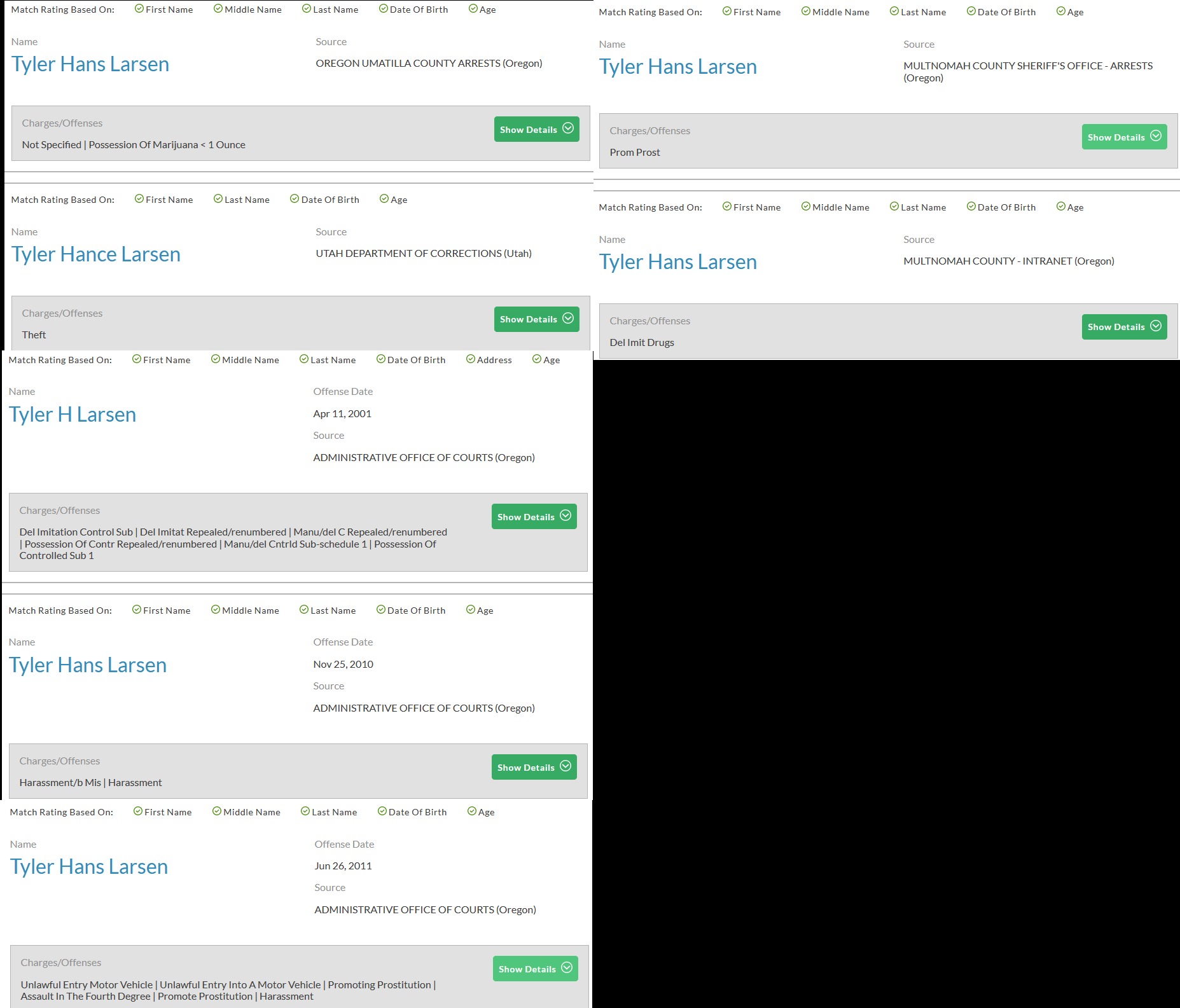Viewport: 1180px width, 1008px height.
Task: Open details for Del Imitation Control Sub charges
Action: (x=534, y=516)
